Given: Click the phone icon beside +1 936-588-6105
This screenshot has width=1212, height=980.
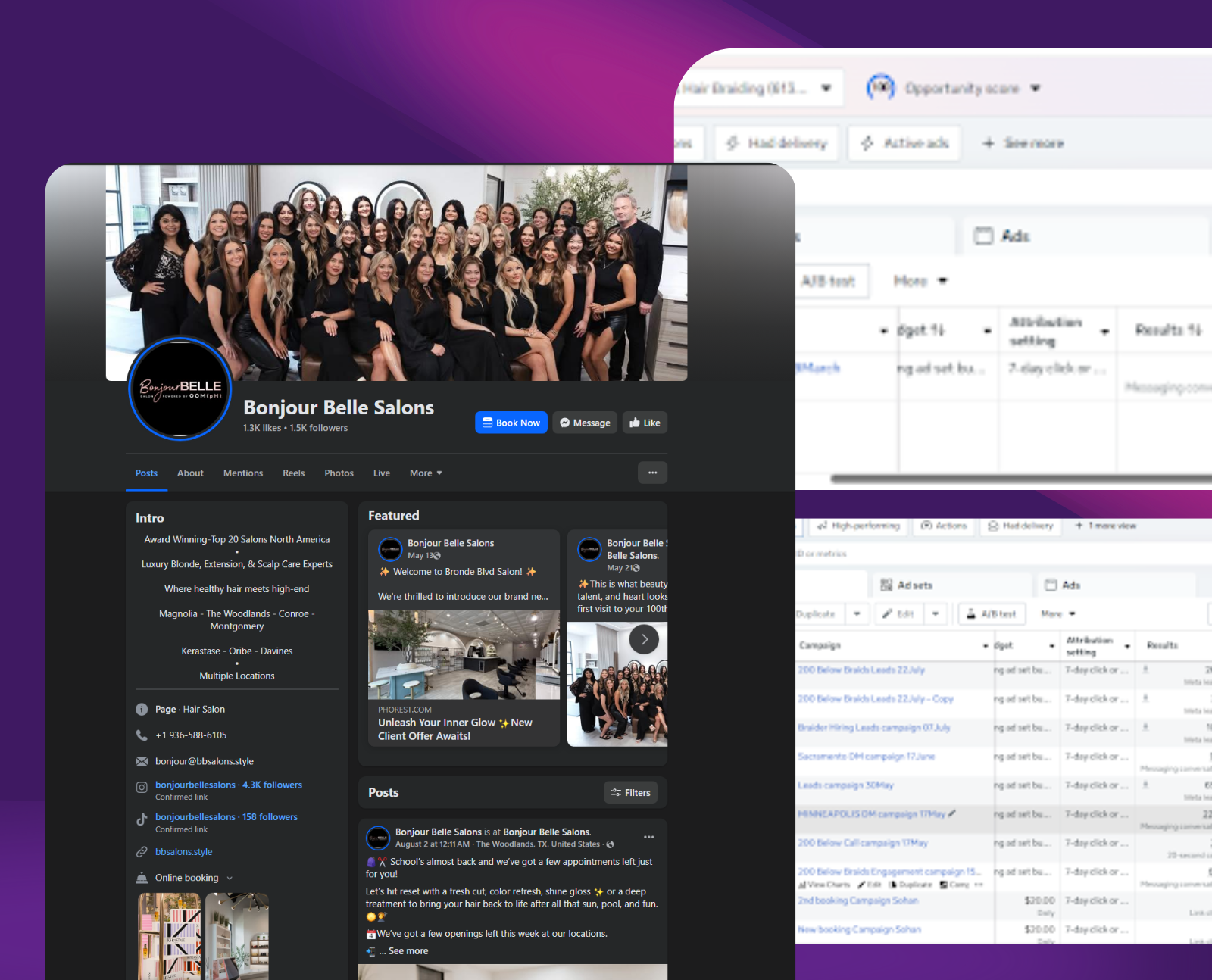Looking at the screenshot, I should point(142,735).
